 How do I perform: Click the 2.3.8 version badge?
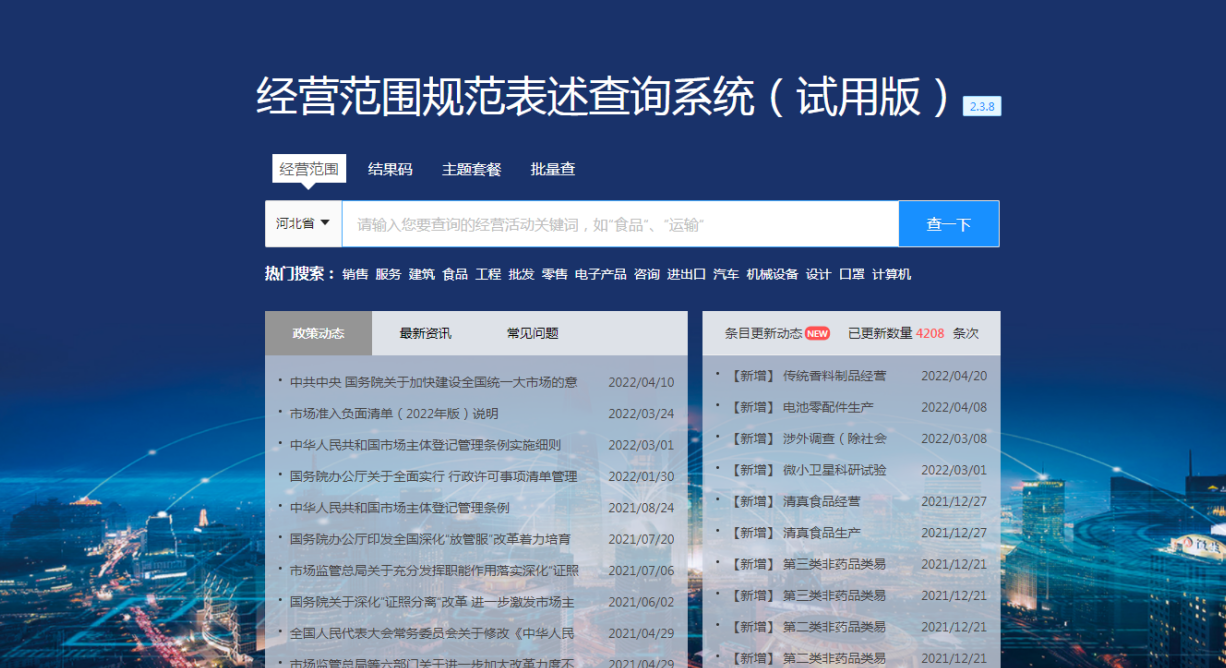pos(981,106)
